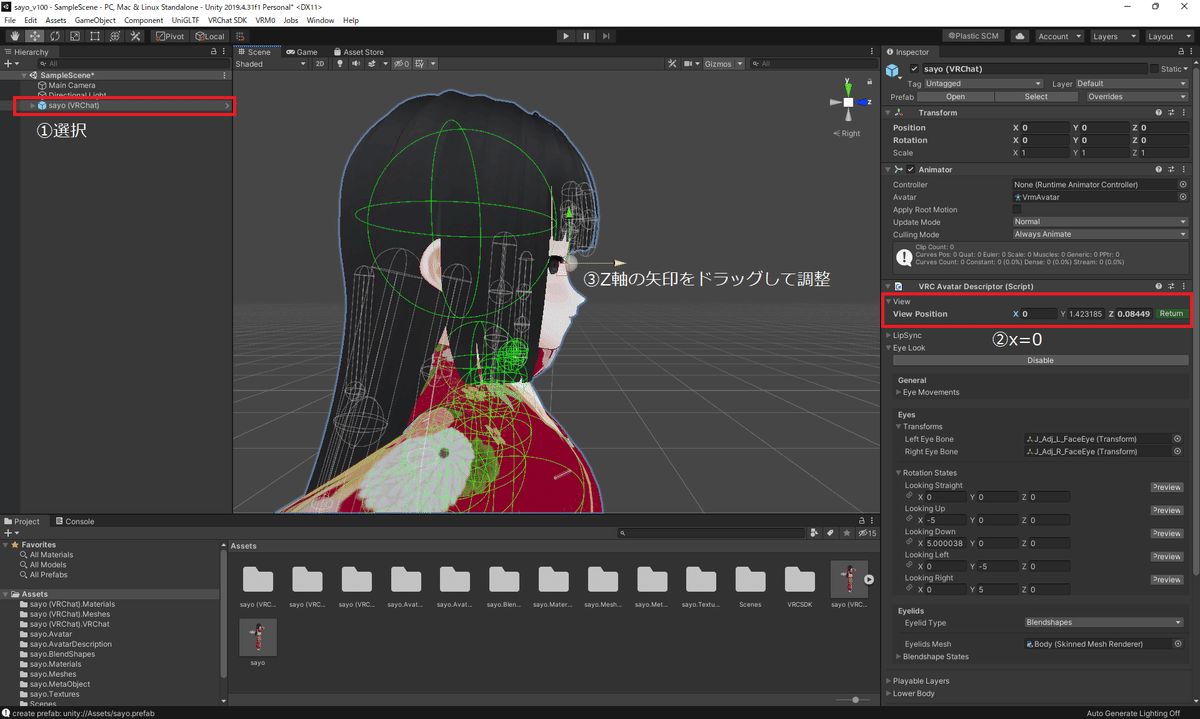
Task: Open the Gizmos dropdown
Action: click(x=724, y=64)
